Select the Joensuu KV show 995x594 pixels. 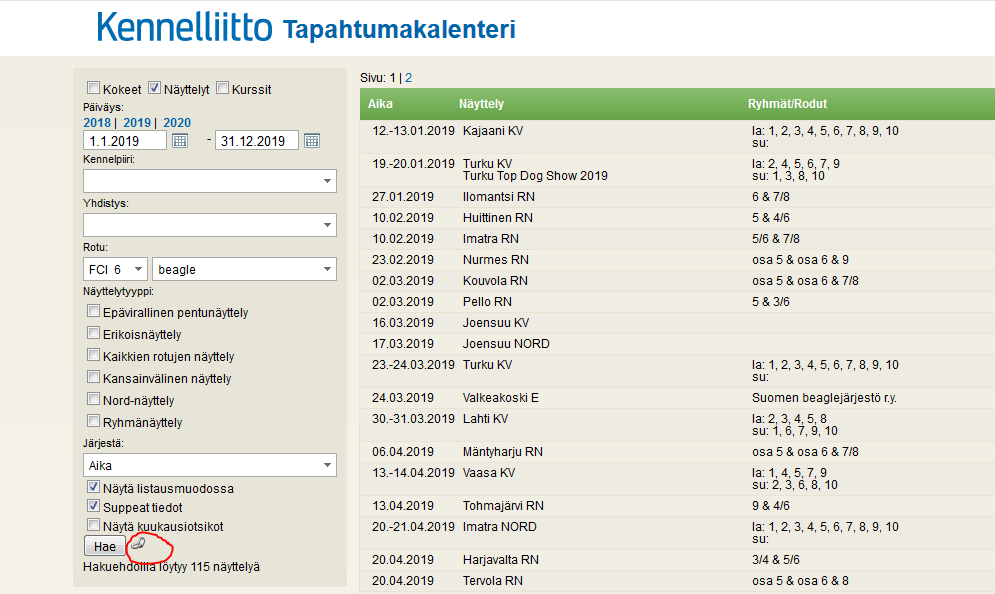coord(496,322)
